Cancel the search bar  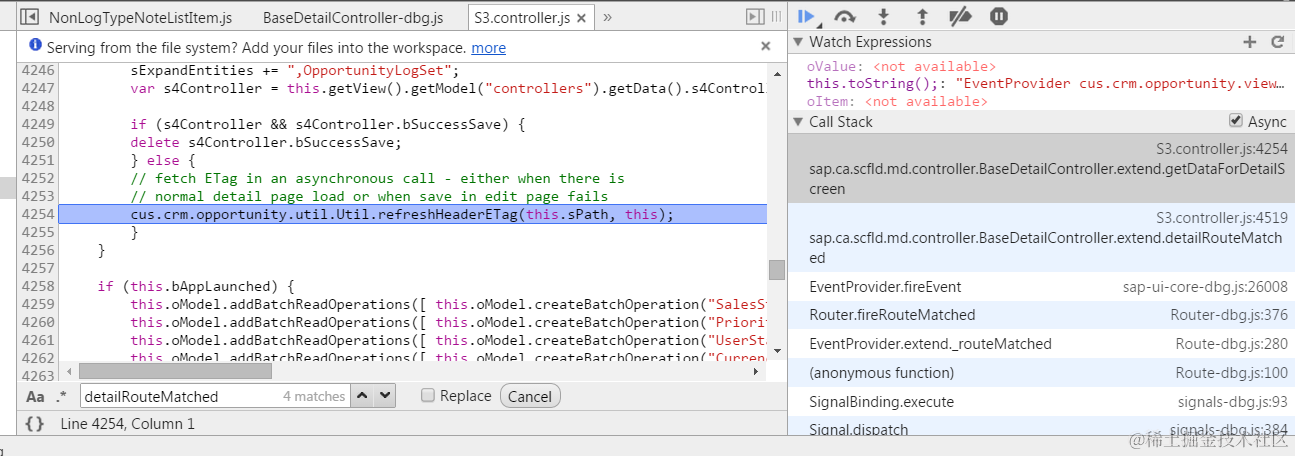pyautogui.click(x=530, y=396)
